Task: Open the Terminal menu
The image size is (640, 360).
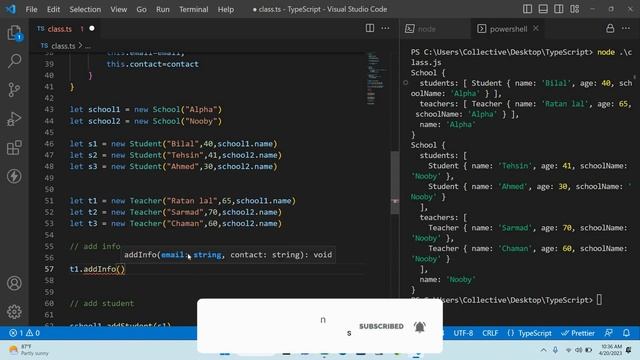Action: 193,9
